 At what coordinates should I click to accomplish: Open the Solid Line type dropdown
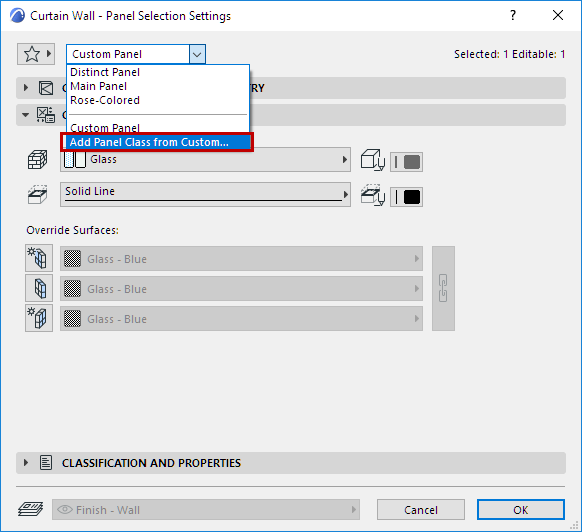[205, 195]
